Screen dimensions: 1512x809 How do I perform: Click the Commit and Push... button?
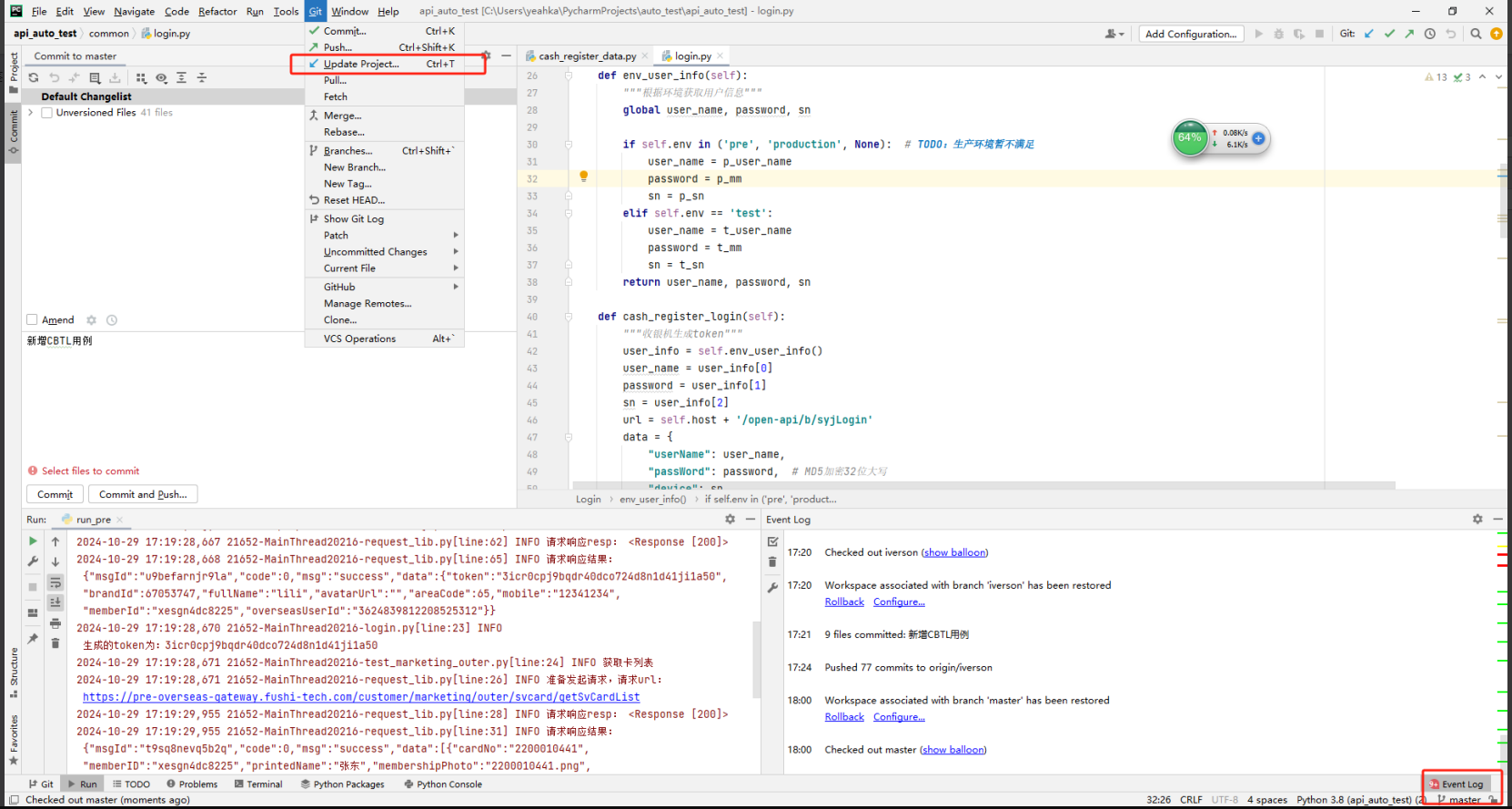143,494
